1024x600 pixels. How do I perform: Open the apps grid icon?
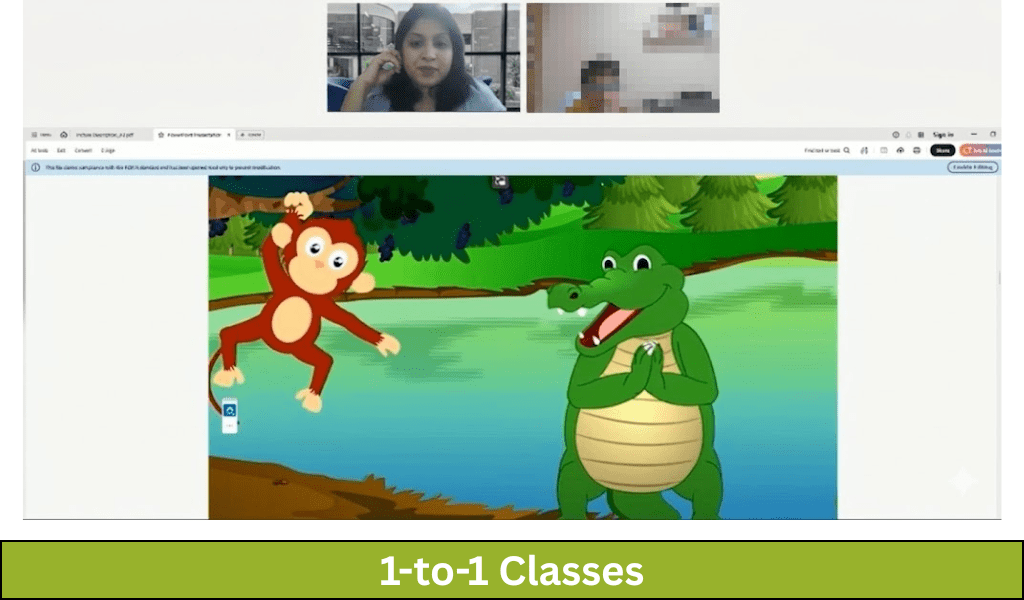[x=921, y=134]
